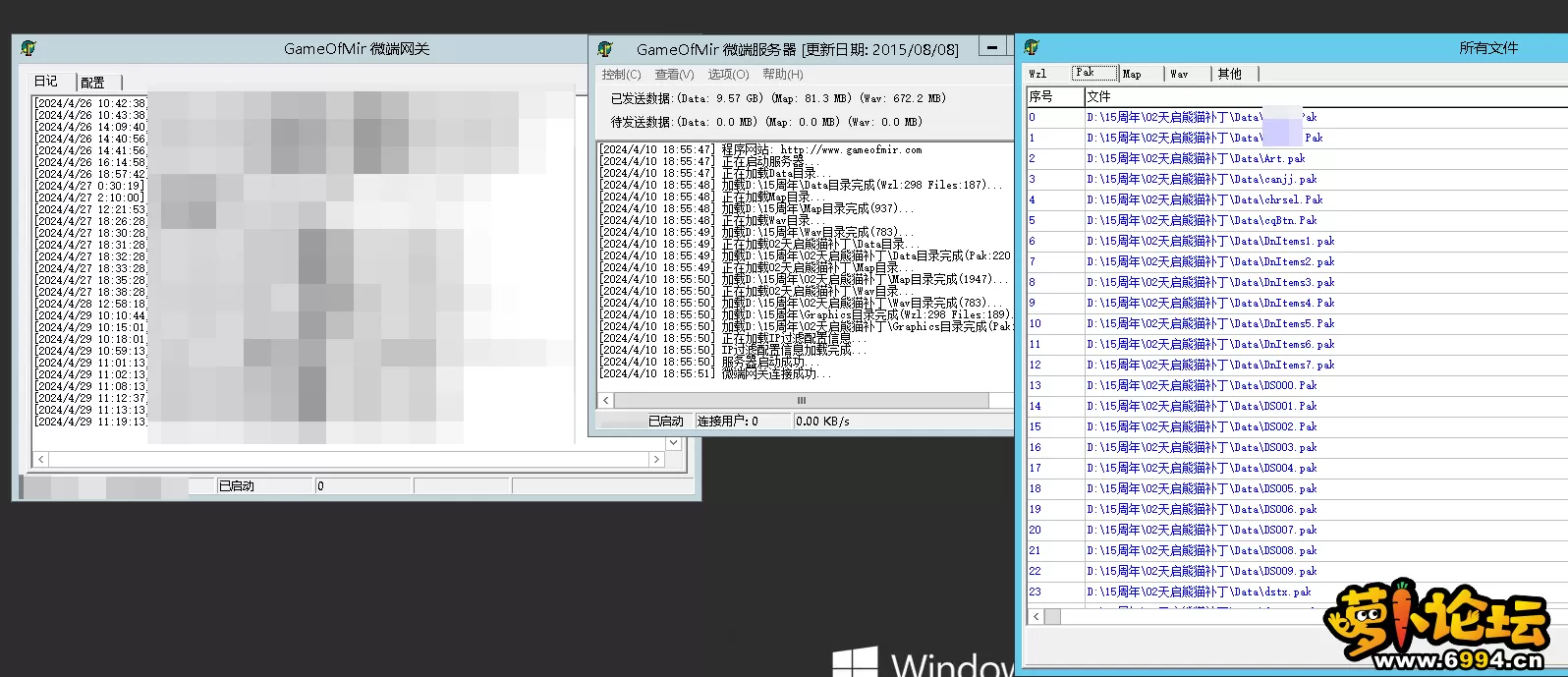This screenshot has width=1568, height=677.
Task: Click the 2024/4/26 10:42:38 gateway log entry
Action: (90, 103)
